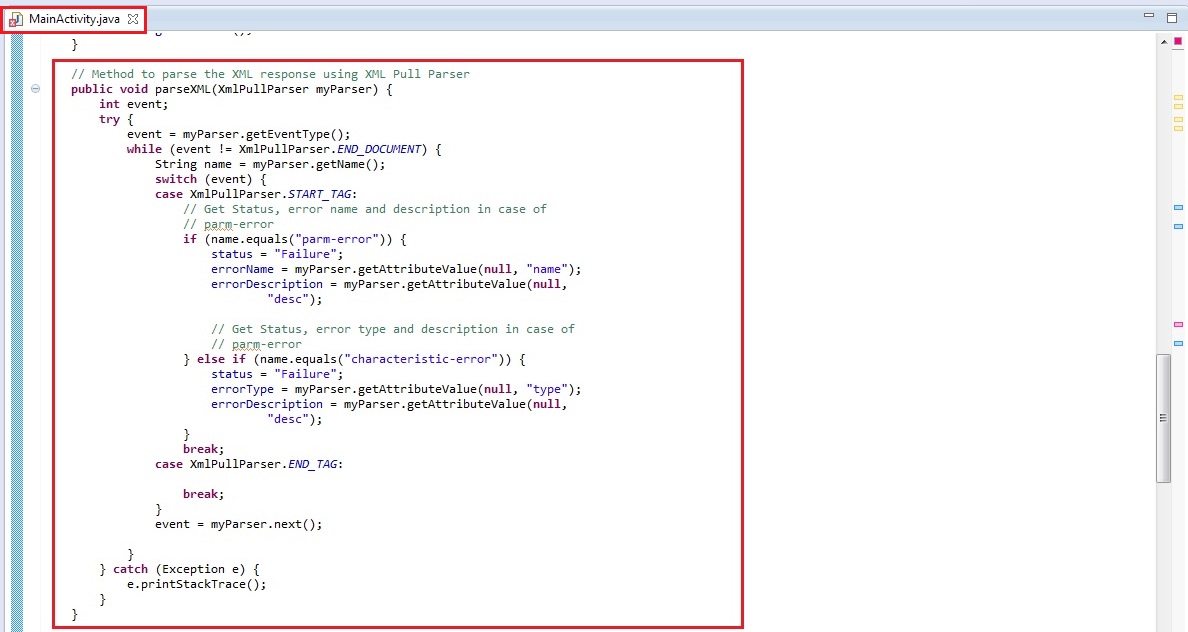Maximize the editor area
This screenshot has height=632, width=1188.
(1172, 17)
